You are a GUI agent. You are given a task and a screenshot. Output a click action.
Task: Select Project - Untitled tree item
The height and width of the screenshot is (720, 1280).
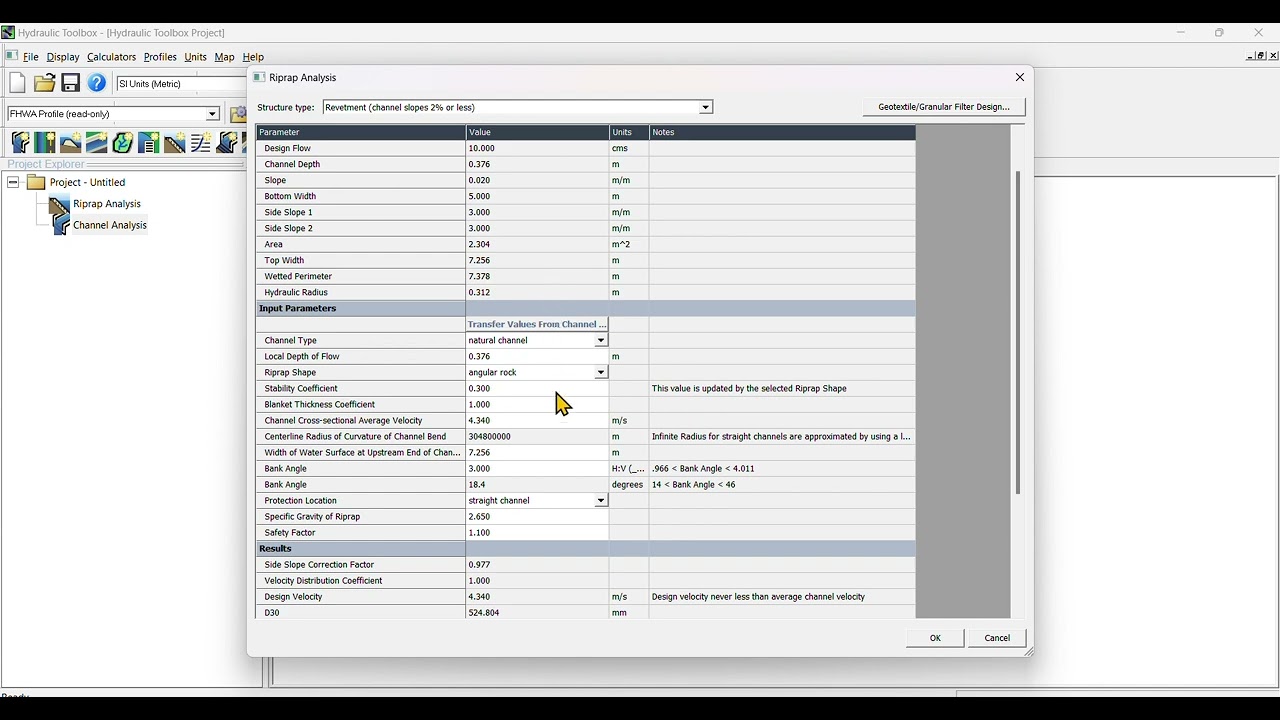pyautogui.click(x=88, y=182)
